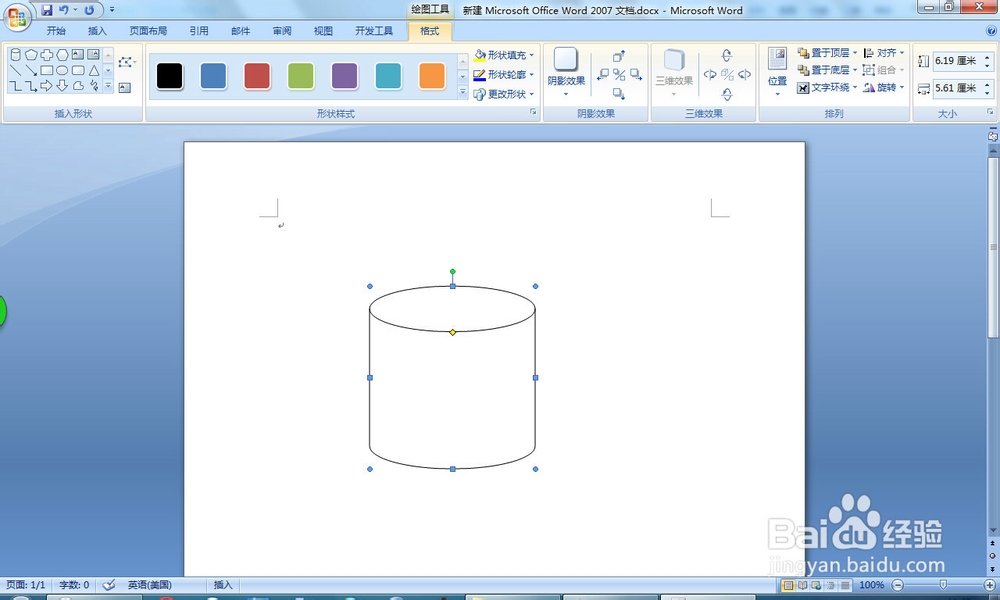Viewport: 1000px width, 600px height.
Task: Select the pentagon shape in Insert Shapes
Action: 31,55
